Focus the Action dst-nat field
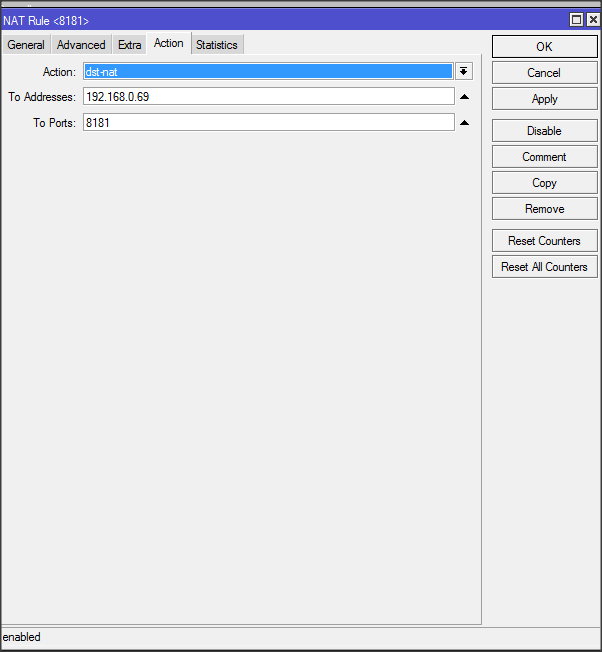This screenshot has width=602, height=652. 268,72
